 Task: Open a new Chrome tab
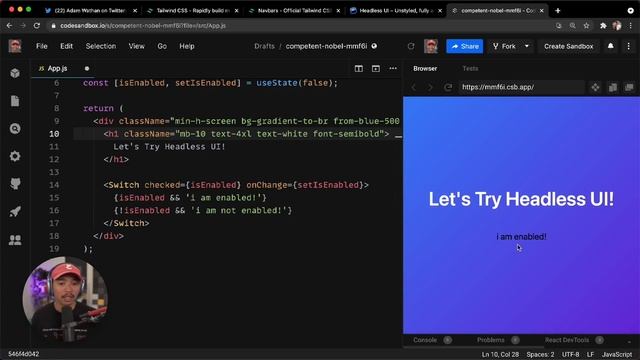click(x=558, y=11)
